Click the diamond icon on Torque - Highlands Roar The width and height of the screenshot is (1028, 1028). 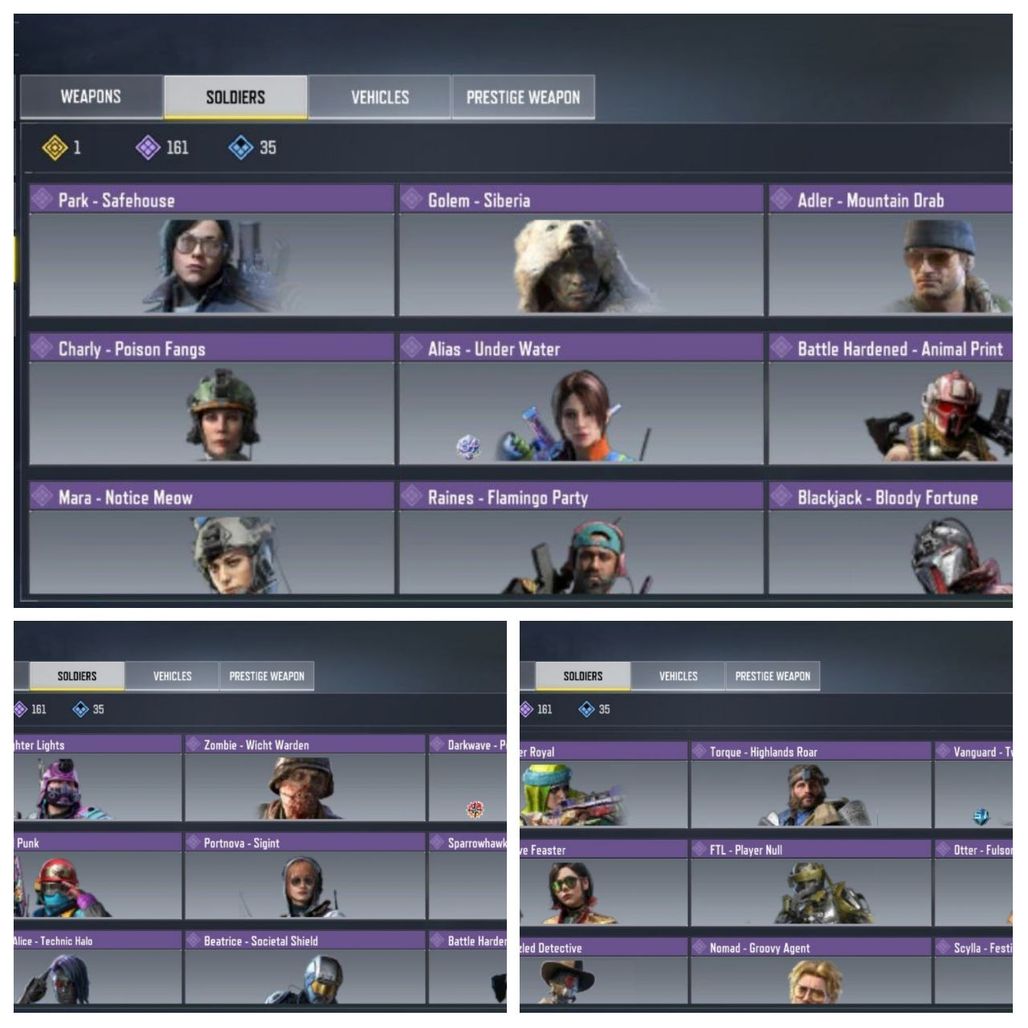tap(700, 751)
